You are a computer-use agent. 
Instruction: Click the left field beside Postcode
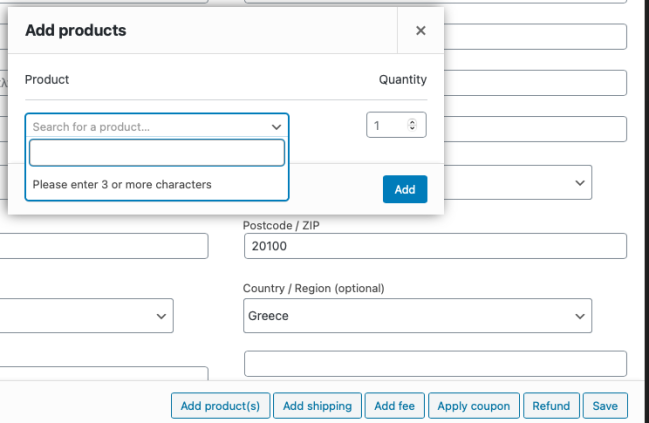[x=100, y=246]
